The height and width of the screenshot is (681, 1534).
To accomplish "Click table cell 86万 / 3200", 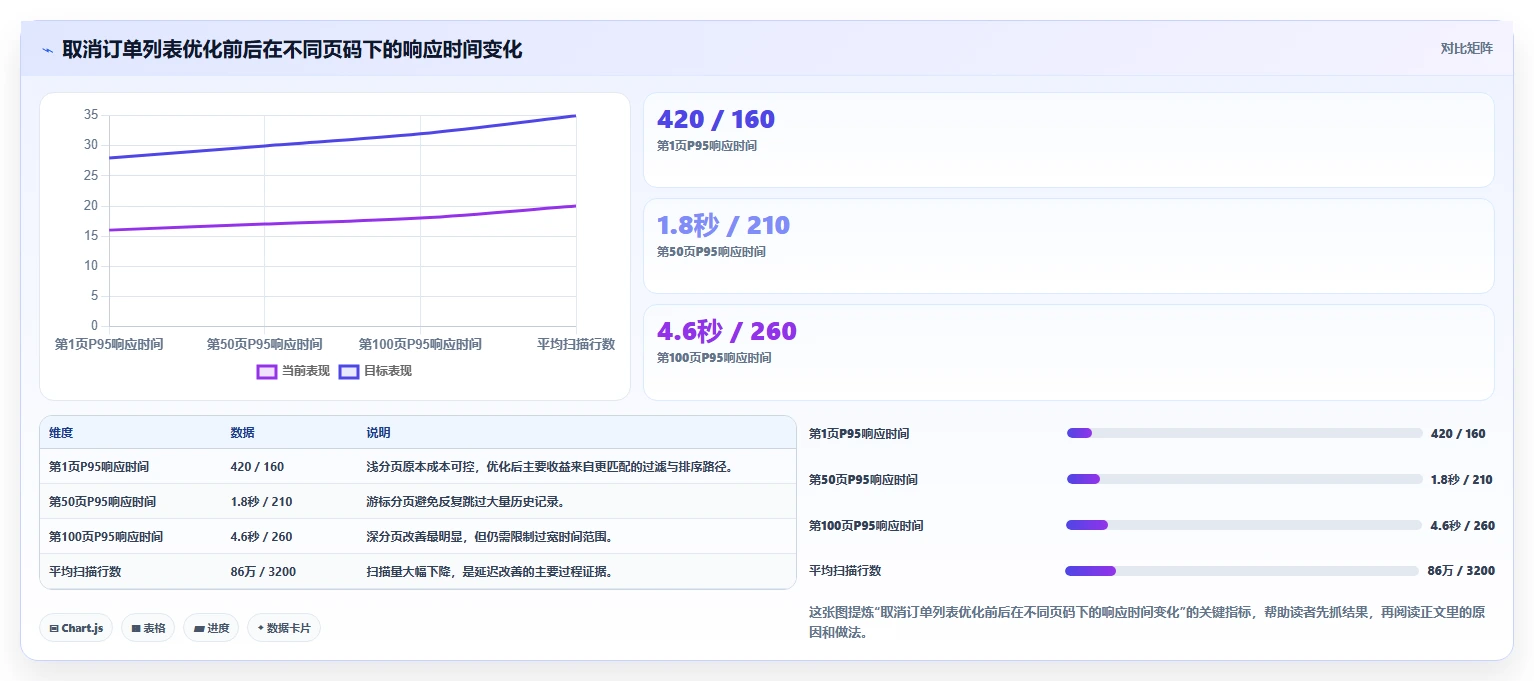I will [263, 572].
